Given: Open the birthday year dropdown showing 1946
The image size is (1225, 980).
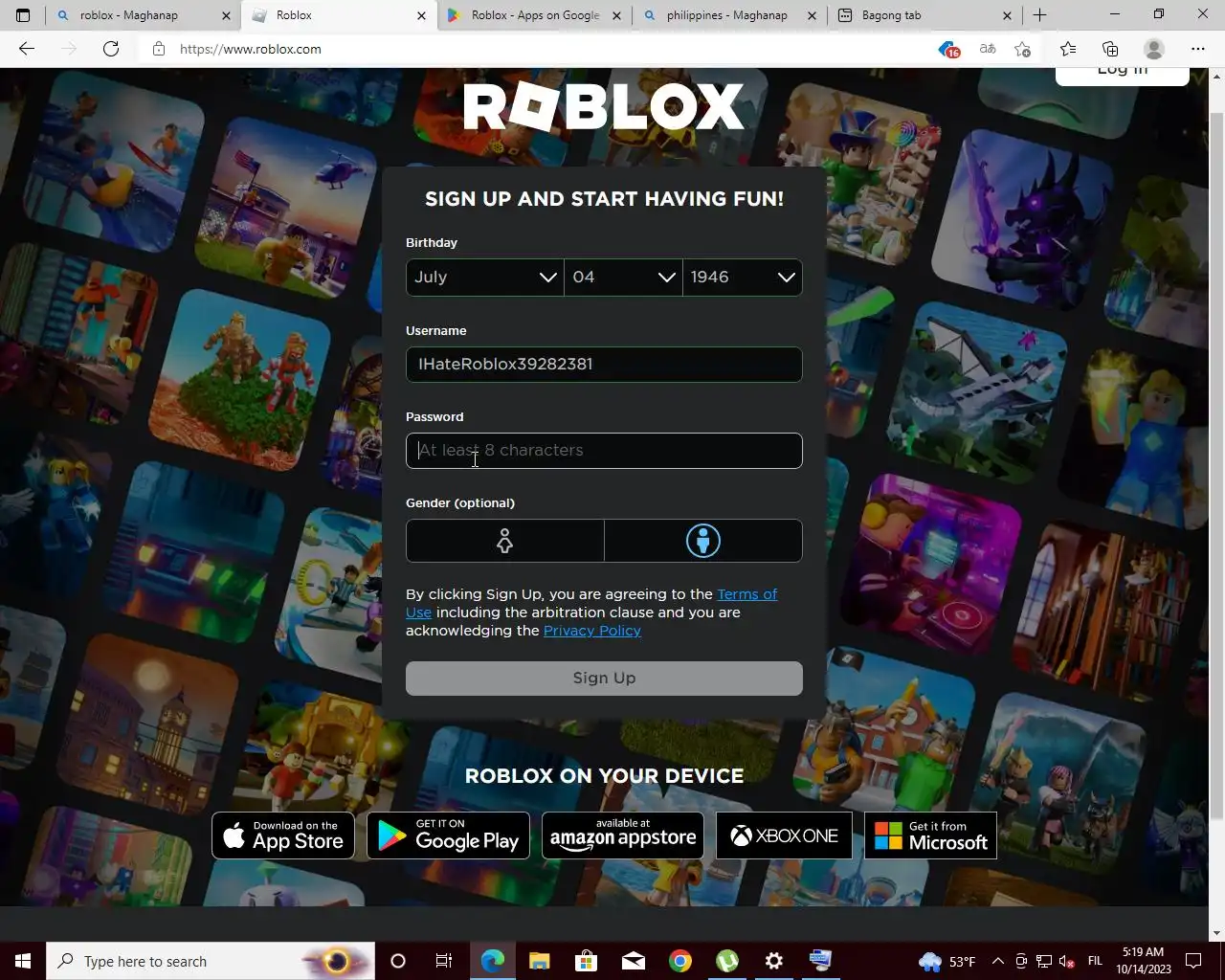Looking at the screenshot, I should click(743, 277).
